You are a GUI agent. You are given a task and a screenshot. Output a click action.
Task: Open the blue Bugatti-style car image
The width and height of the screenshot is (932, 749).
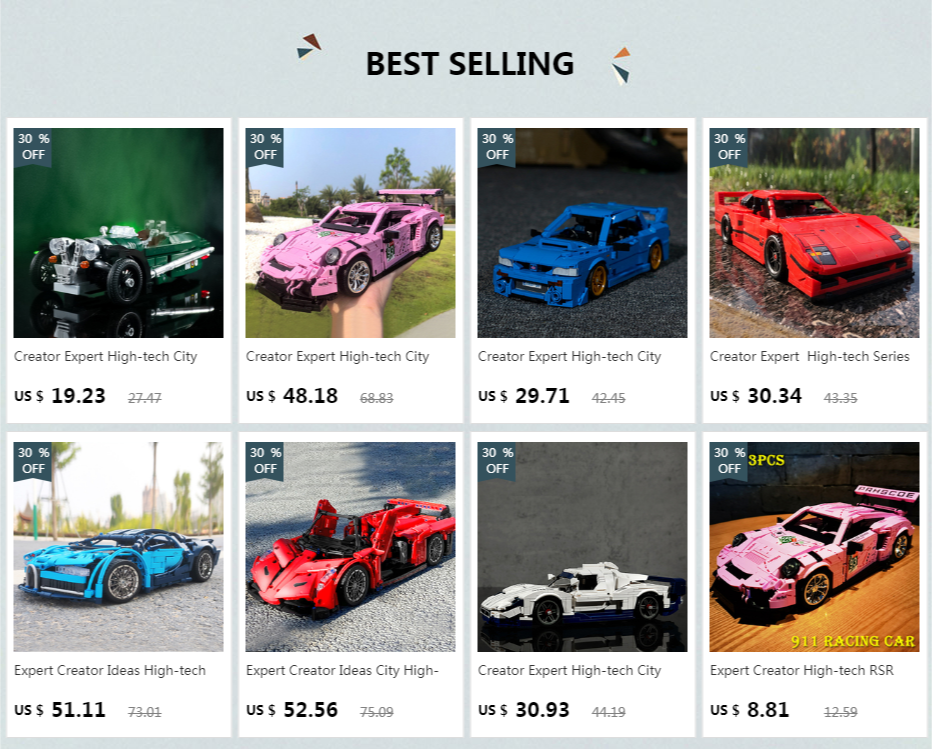(118, 547)
